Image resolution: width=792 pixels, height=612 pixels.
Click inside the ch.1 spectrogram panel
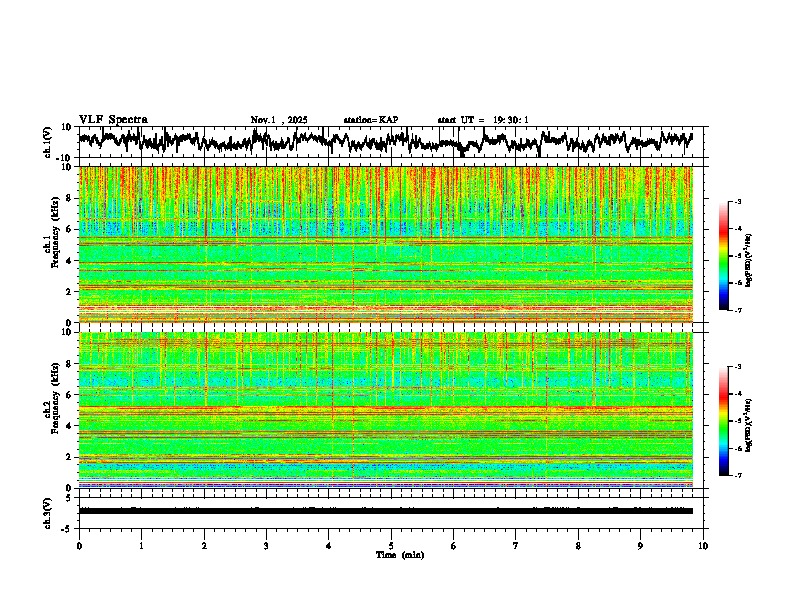[385, 244]
